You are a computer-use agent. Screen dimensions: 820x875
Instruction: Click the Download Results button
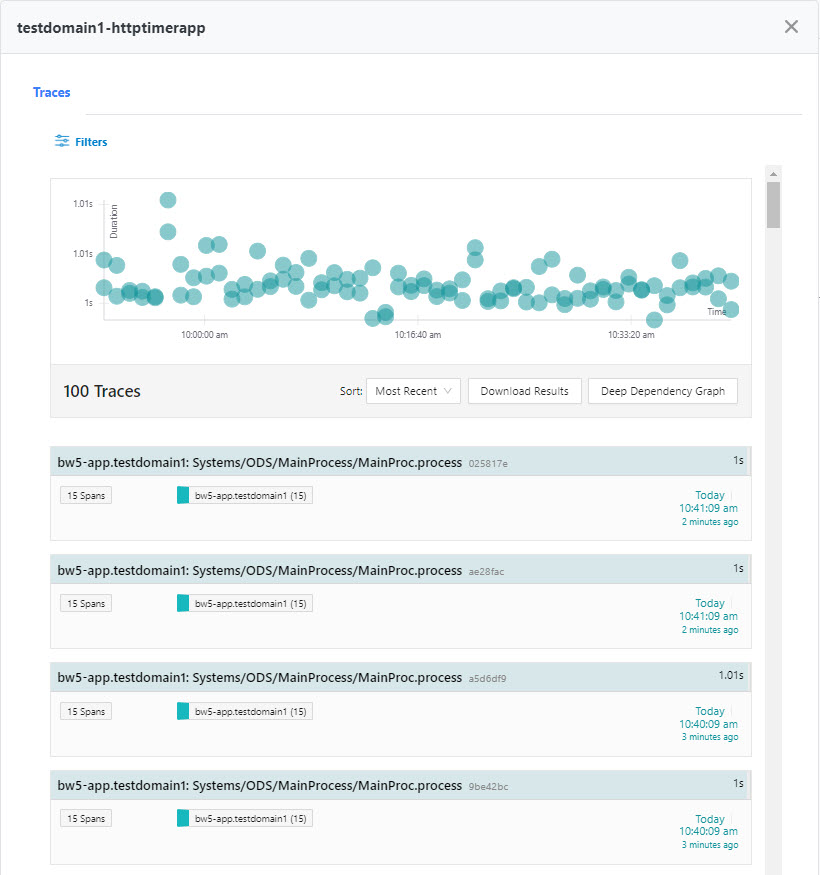524,391
